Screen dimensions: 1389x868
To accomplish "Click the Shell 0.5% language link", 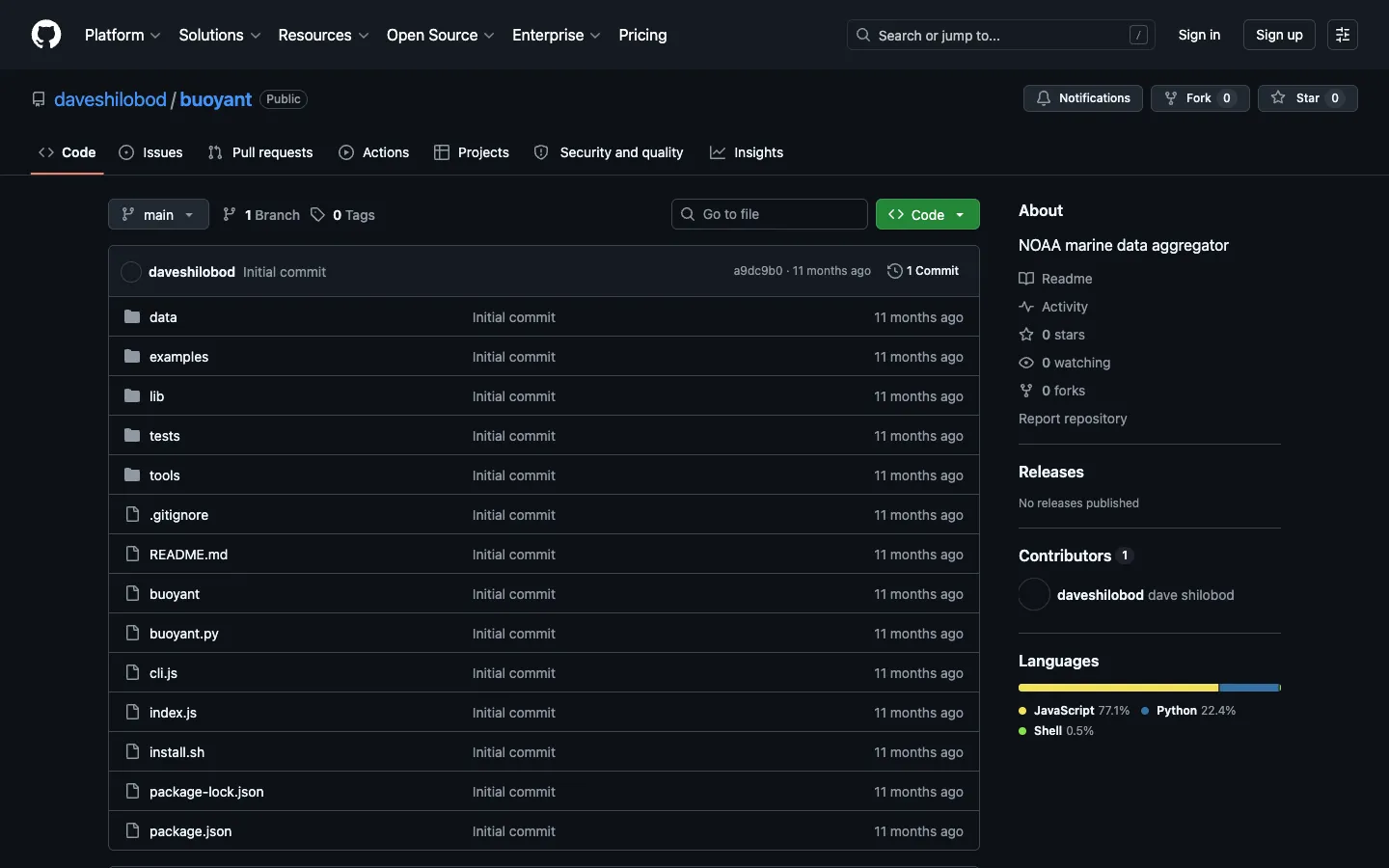I will [1056, 731].
